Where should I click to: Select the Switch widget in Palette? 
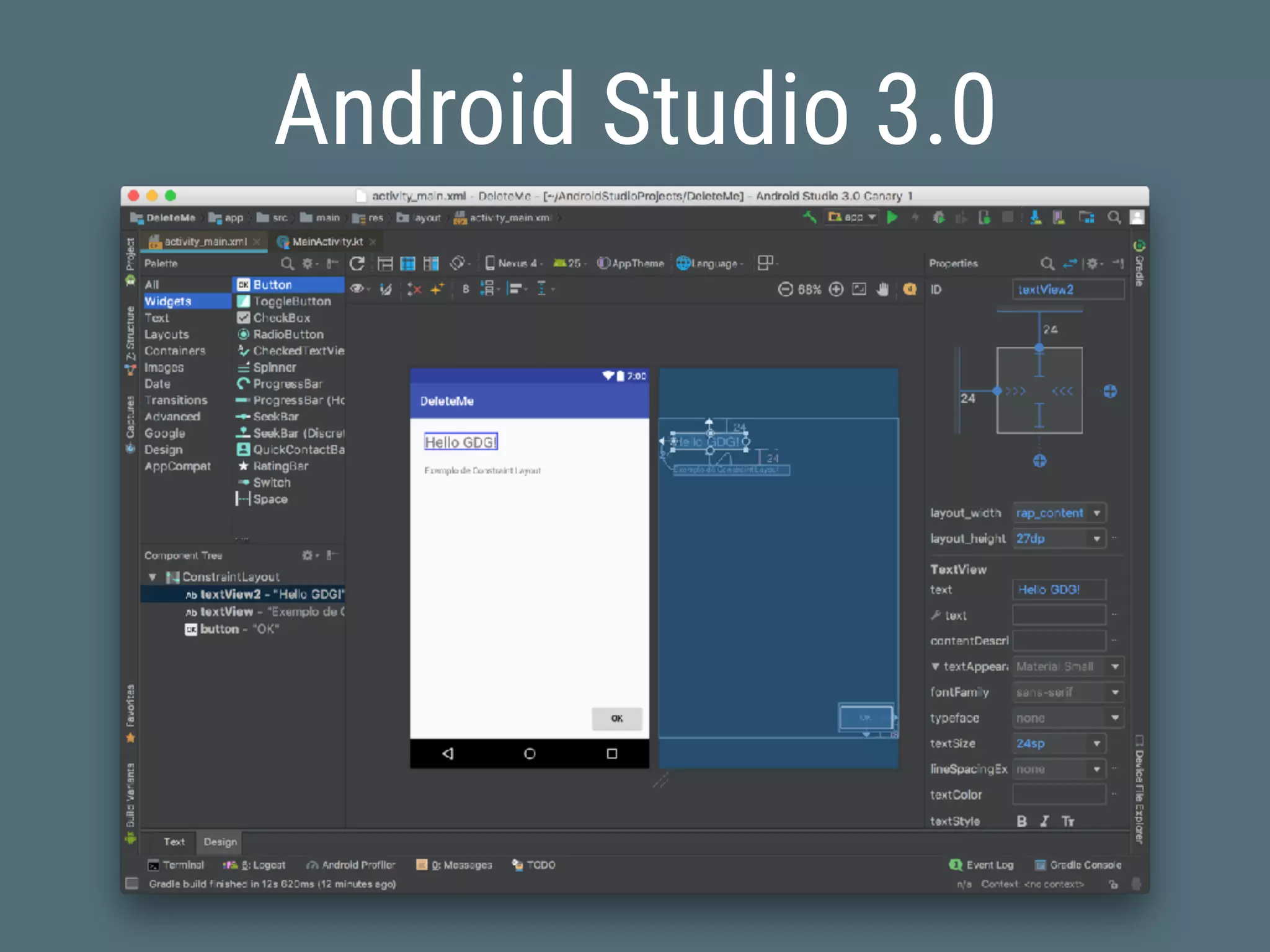[x=264, y=483]
